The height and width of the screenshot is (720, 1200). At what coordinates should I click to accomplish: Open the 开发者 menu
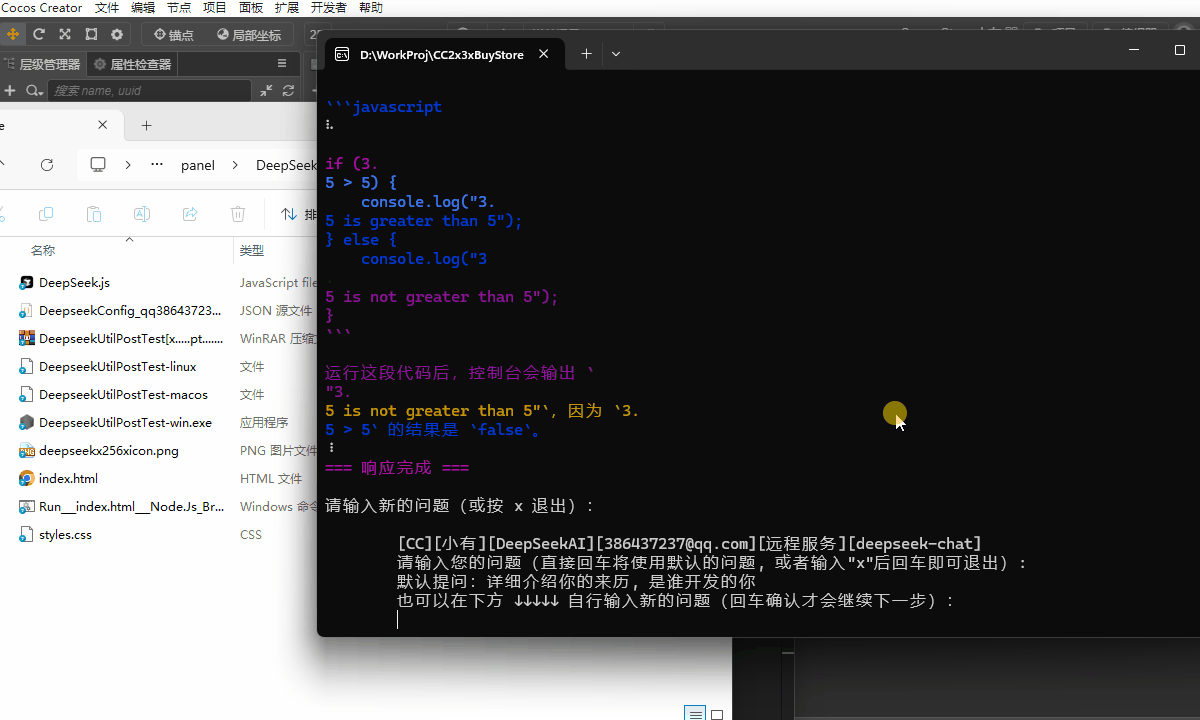pos(329,7)
